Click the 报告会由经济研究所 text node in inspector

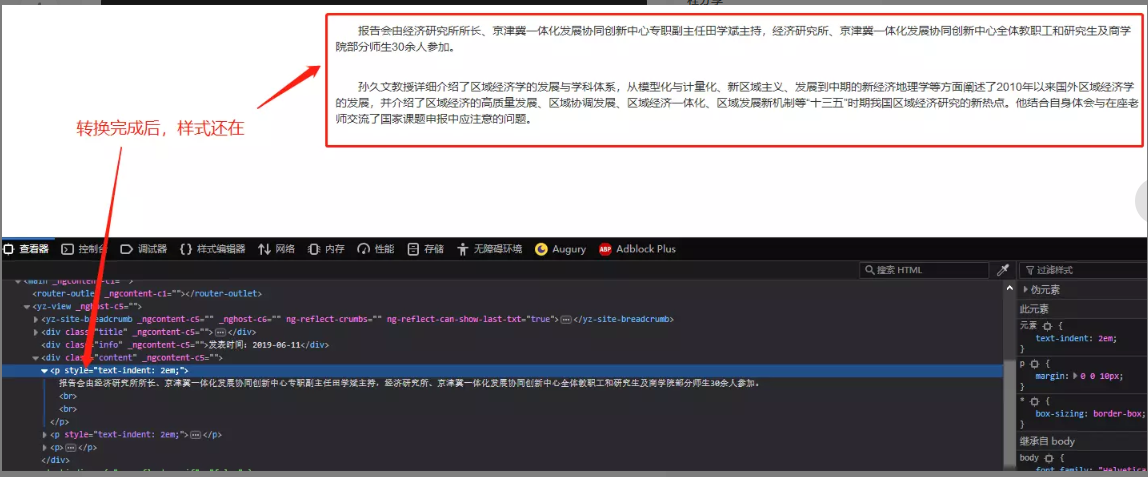[410, 383]
